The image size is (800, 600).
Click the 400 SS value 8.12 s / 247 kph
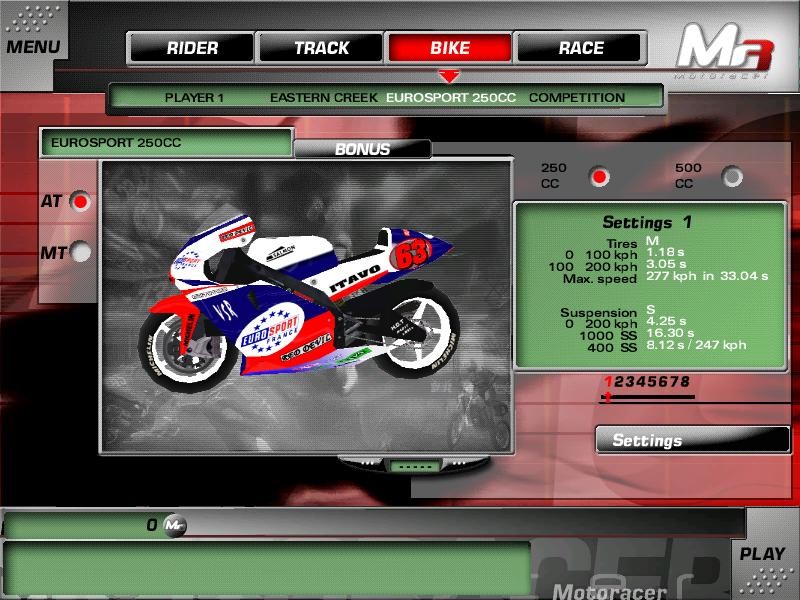pyautogui.click(x=696, y=345)
